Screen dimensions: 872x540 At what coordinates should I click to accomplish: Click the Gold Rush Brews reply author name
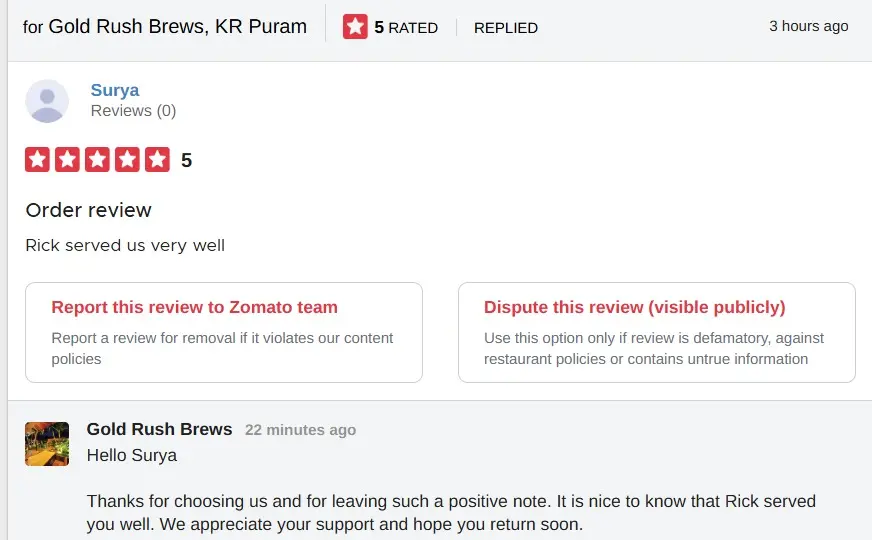(x=159, y=429)
